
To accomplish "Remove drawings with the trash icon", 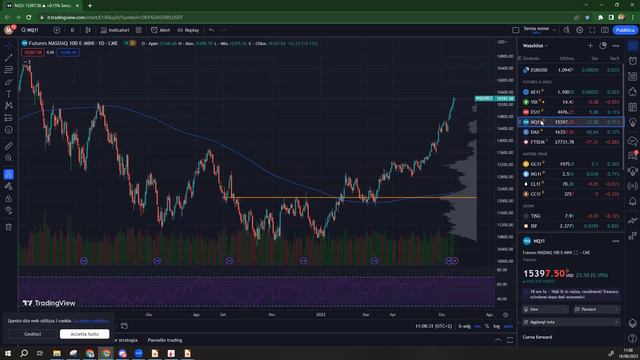I will (x=9, y=227).
